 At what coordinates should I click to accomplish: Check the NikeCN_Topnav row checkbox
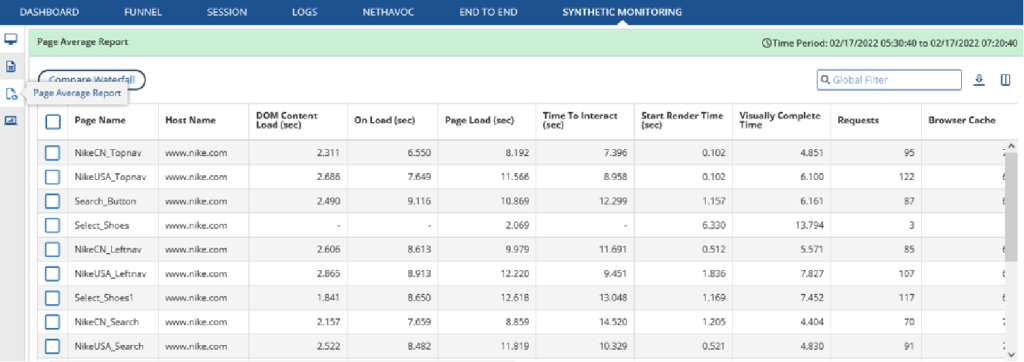[52, 153]
